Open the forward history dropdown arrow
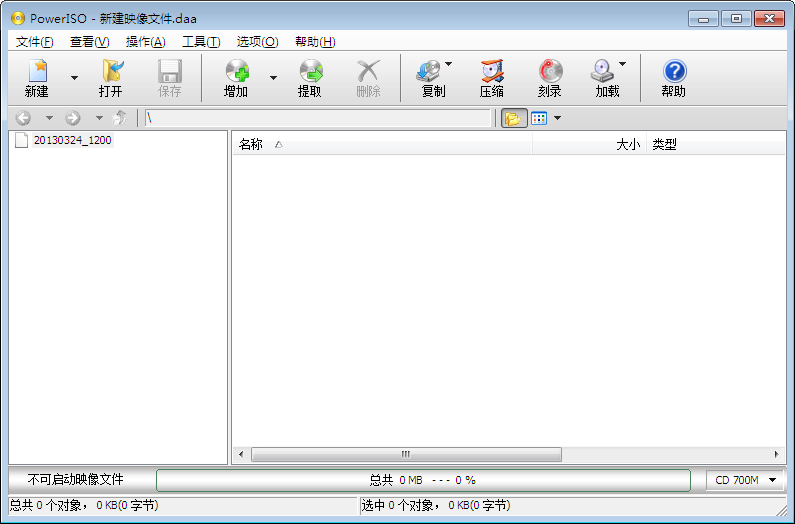The image size is (795, 524). tap(99, 118)
